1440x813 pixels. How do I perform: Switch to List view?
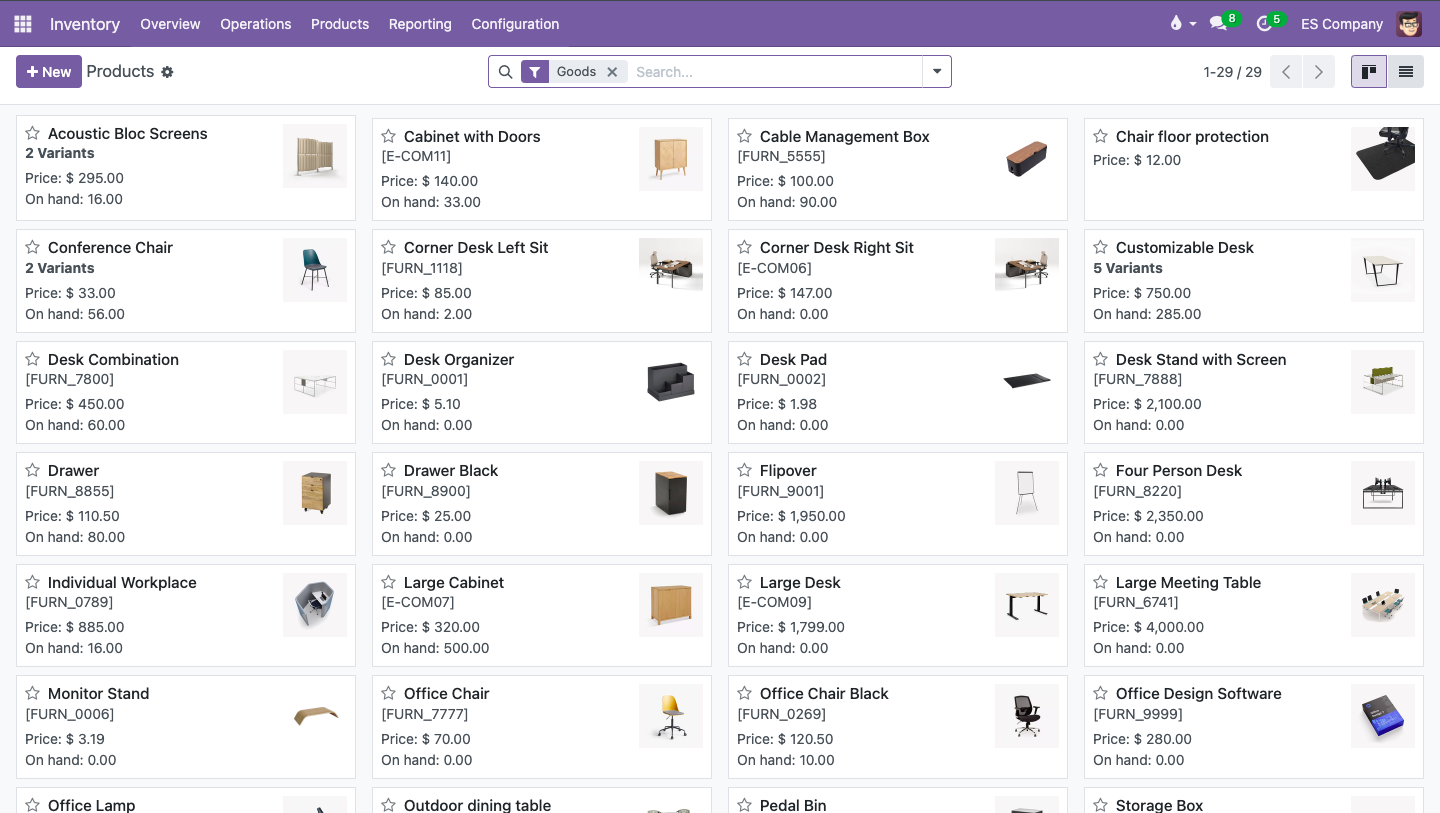(1405, 72)
